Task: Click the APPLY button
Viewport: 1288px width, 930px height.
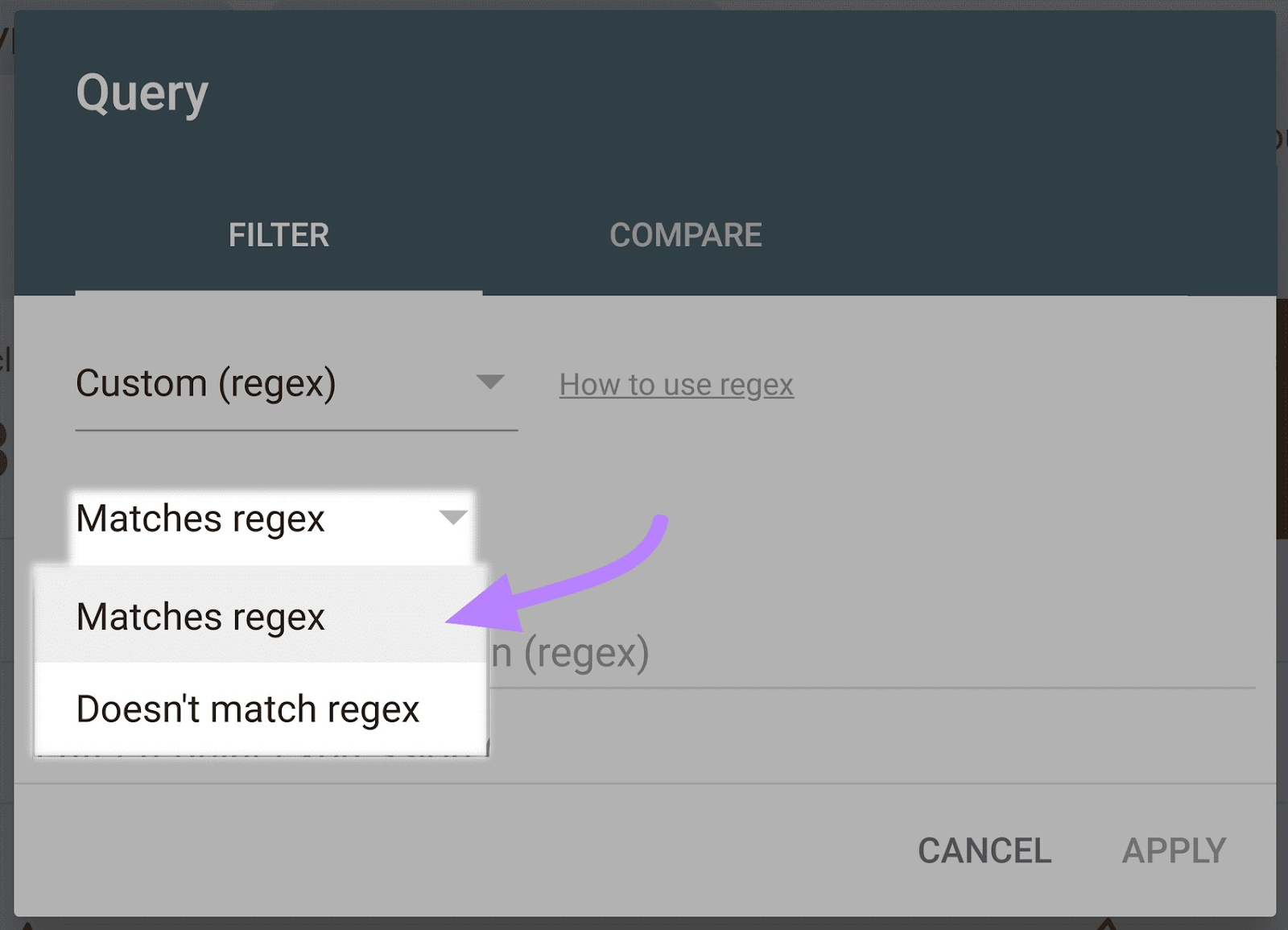Action: pos(1174,851)
